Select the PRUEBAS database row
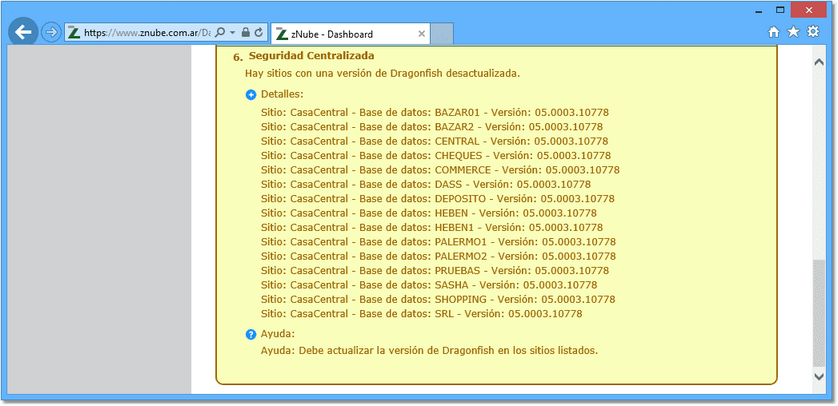Image resolution: width=838 pixels, height=406 pixels. [x=435, y=270]
